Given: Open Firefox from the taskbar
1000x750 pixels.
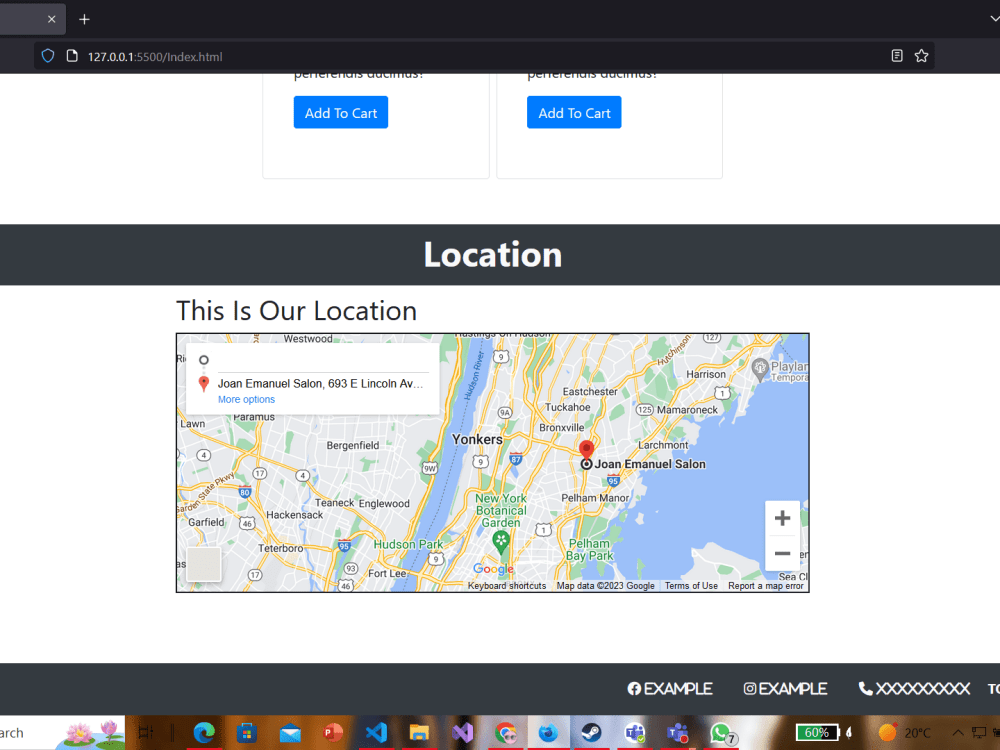Looking at the screenshot, I should [547, 733].
